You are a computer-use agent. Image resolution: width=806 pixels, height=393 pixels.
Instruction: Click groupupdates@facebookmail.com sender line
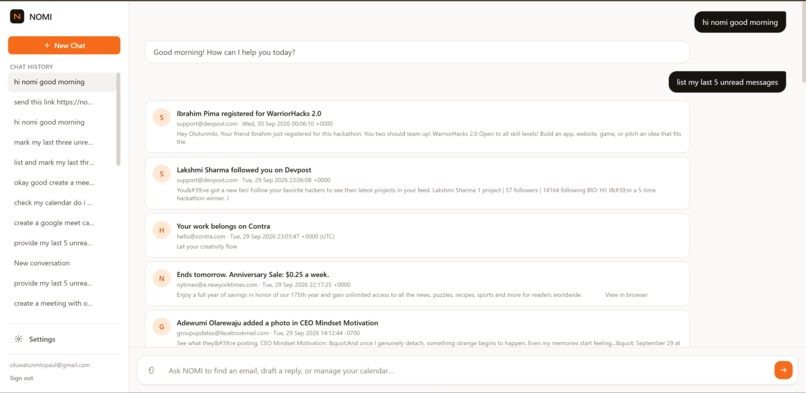pyautogui.click(x=268, y=333)
